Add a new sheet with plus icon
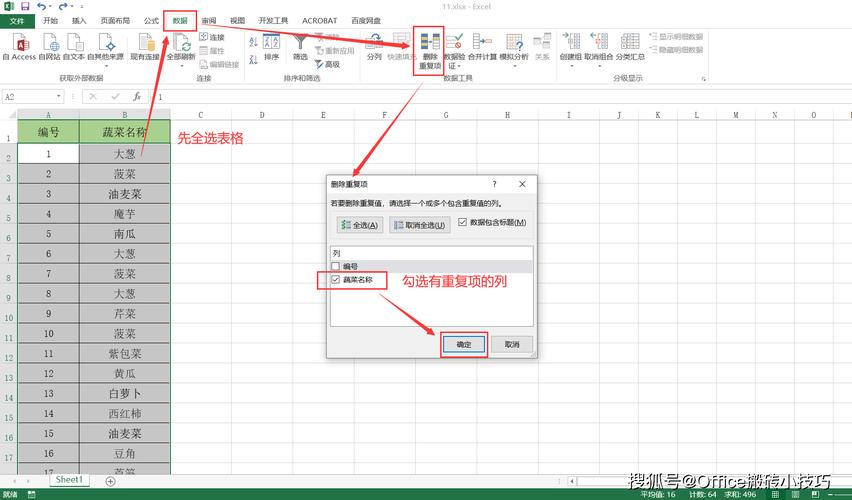The height and width of the screenshot is (500, 852). click(x=110, y=481)
